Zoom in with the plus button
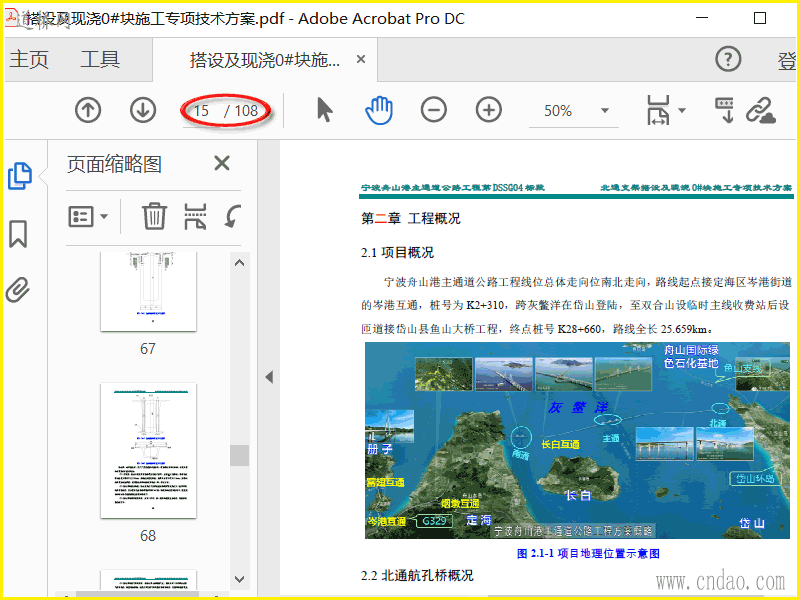Viewport: 800px width, 600px height. click(x=489, y=110)
